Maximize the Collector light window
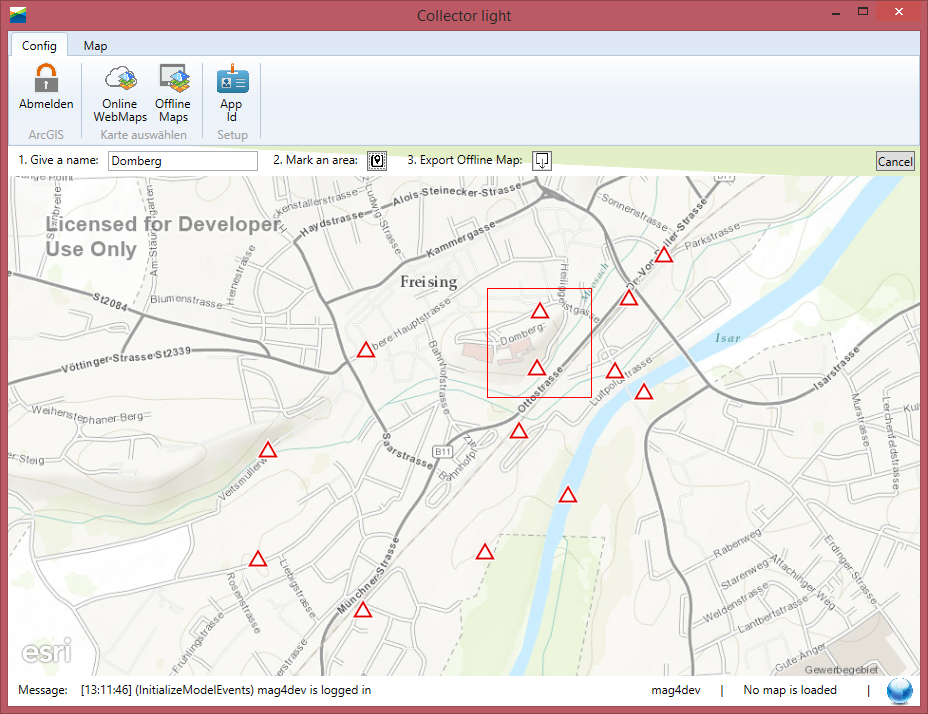928x714 pixels. click(863, 12)
